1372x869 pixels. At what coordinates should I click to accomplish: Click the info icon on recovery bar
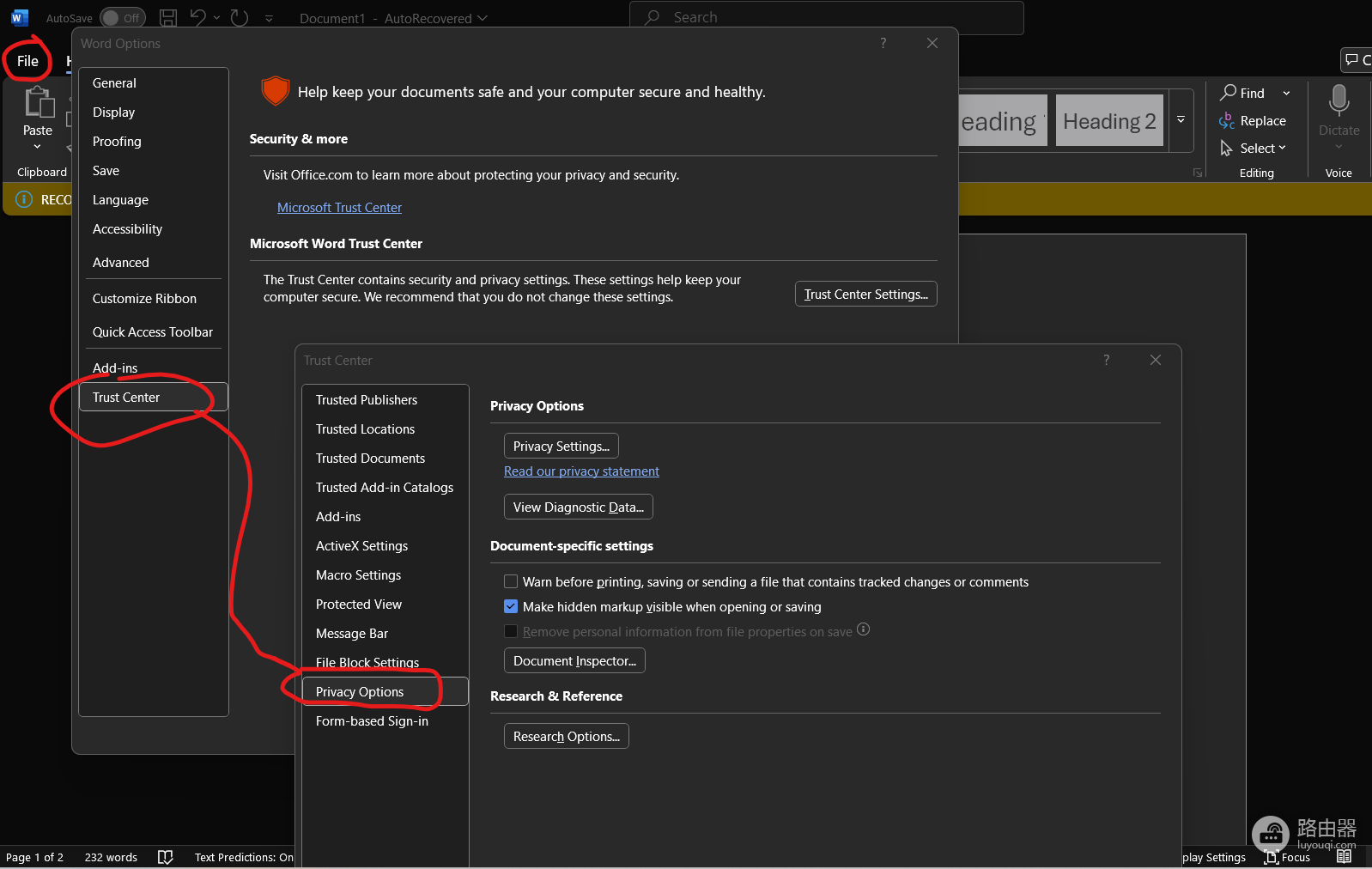pos(24,199)
